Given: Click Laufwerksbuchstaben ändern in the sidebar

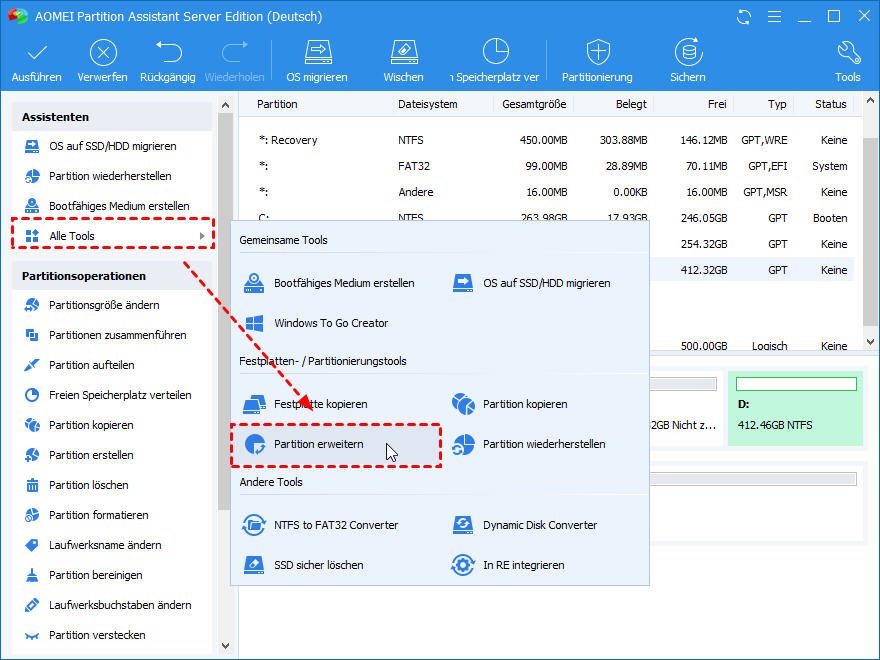Looking at the screenshot, I should tap(120, 605).
